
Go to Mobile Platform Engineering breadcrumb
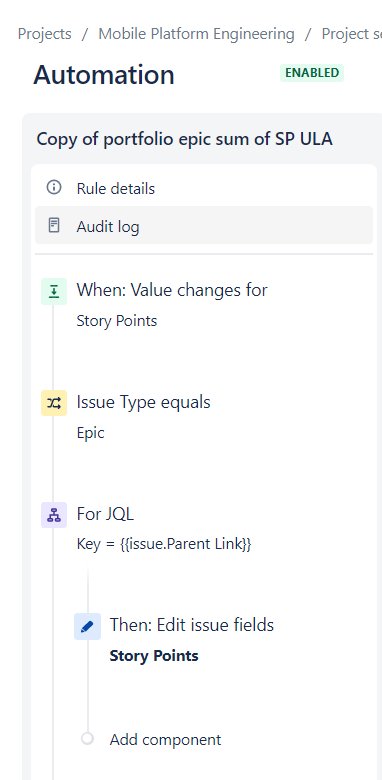click(196, 34)
